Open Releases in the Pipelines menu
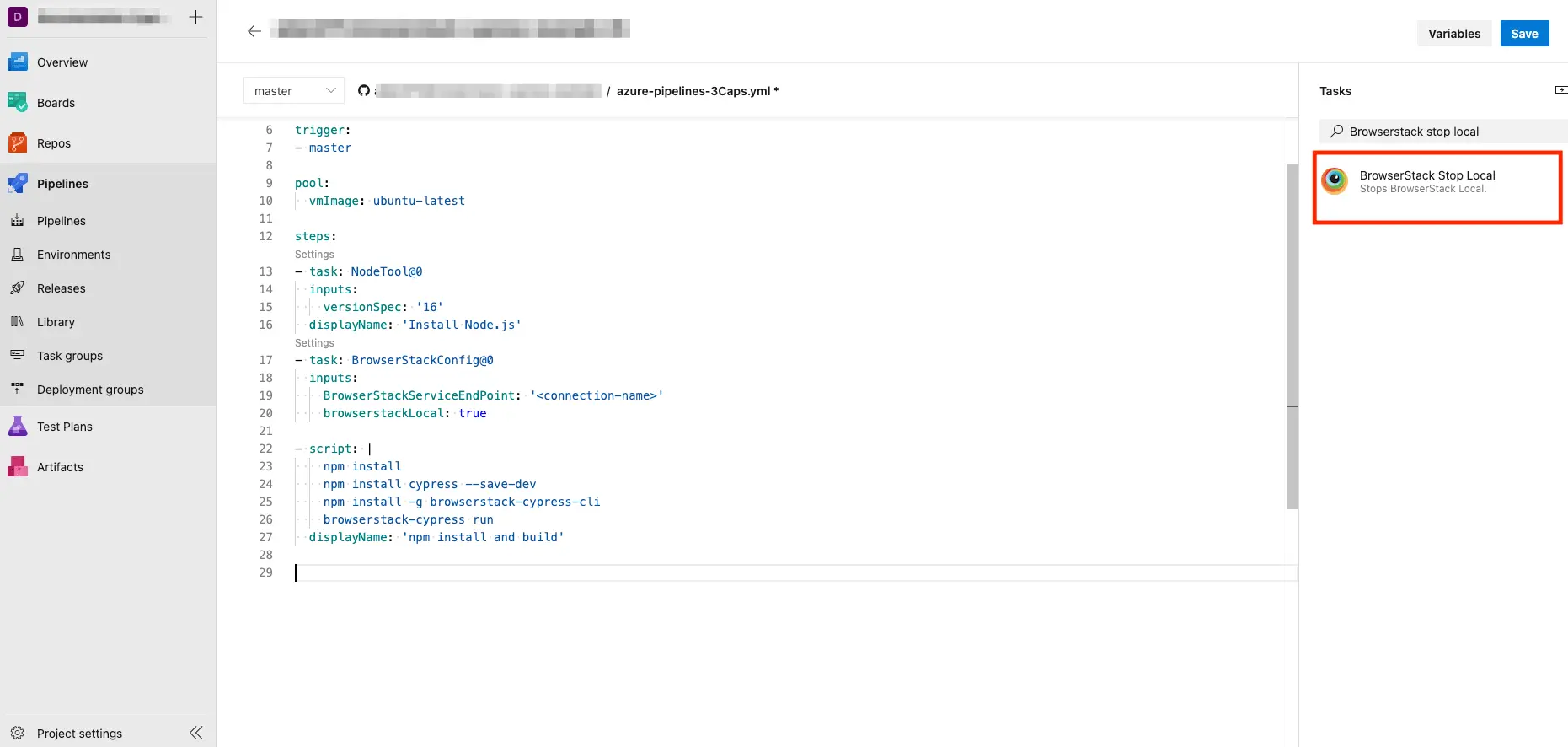Image resolution: width=1568 pixels, height=747 pixels. point(61,288)
